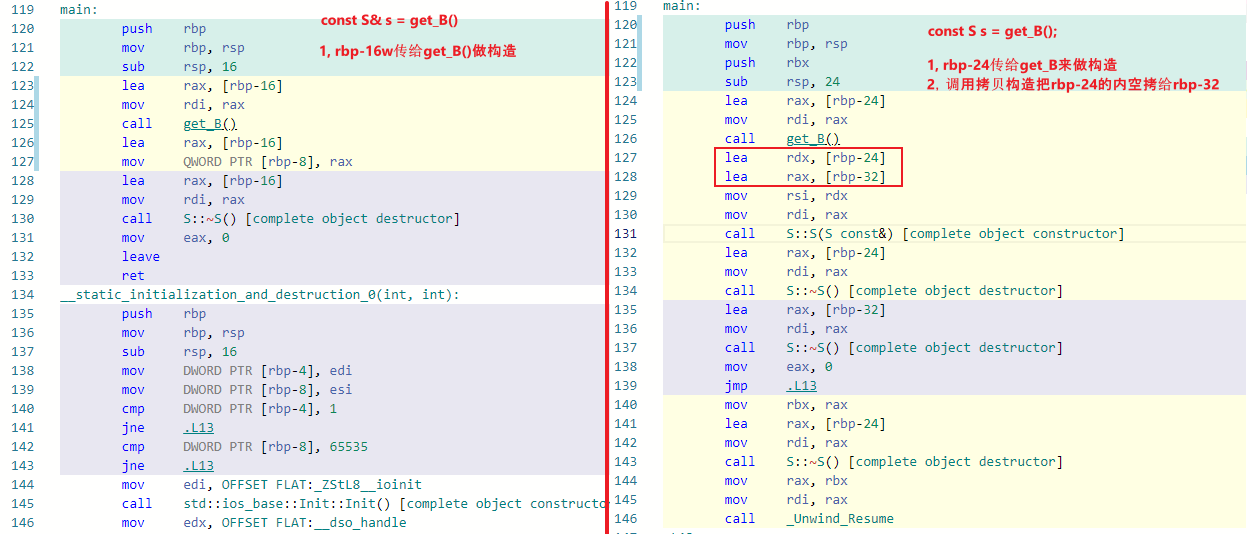Click line number 134 in the left pane
Screen dimensions: 1247x534
coord(21,295)
